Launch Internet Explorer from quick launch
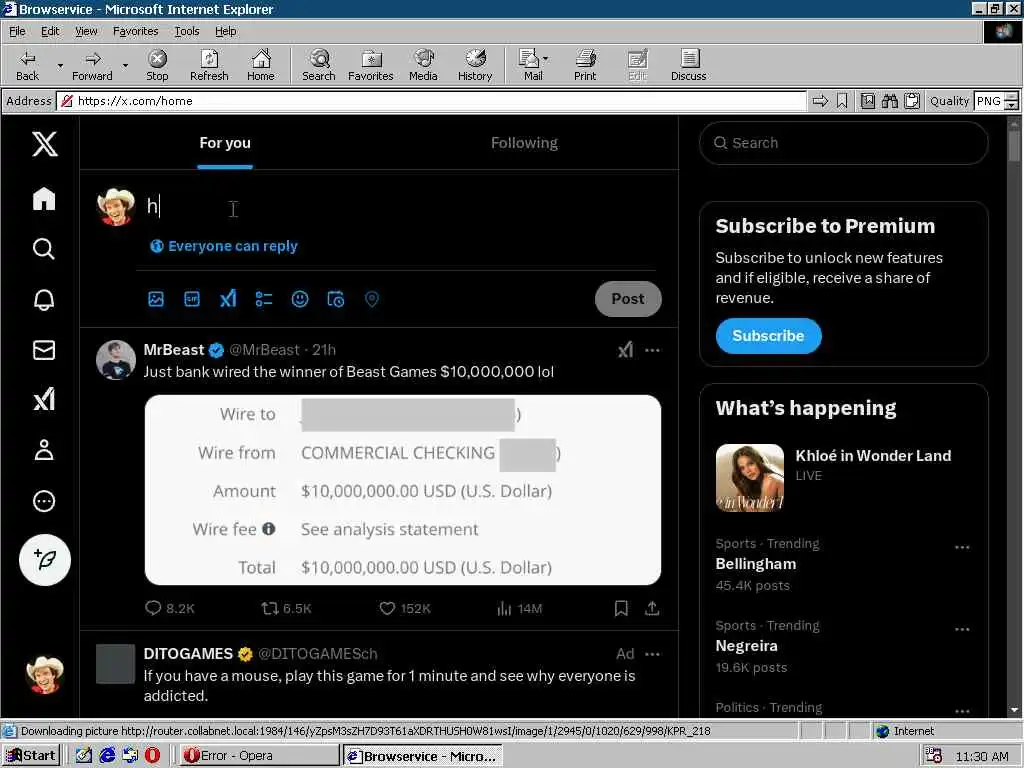 pos(107,756)
